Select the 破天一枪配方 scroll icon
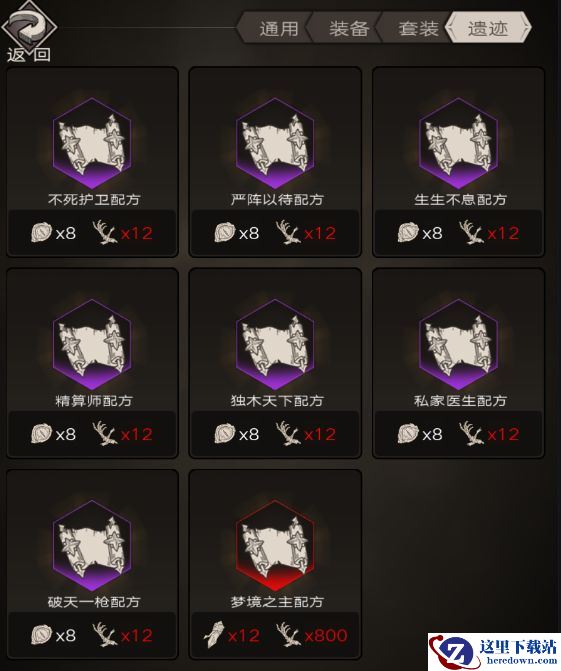Image resolution: width=561 pixels, height=671 pixels. (x=92, y=546)
